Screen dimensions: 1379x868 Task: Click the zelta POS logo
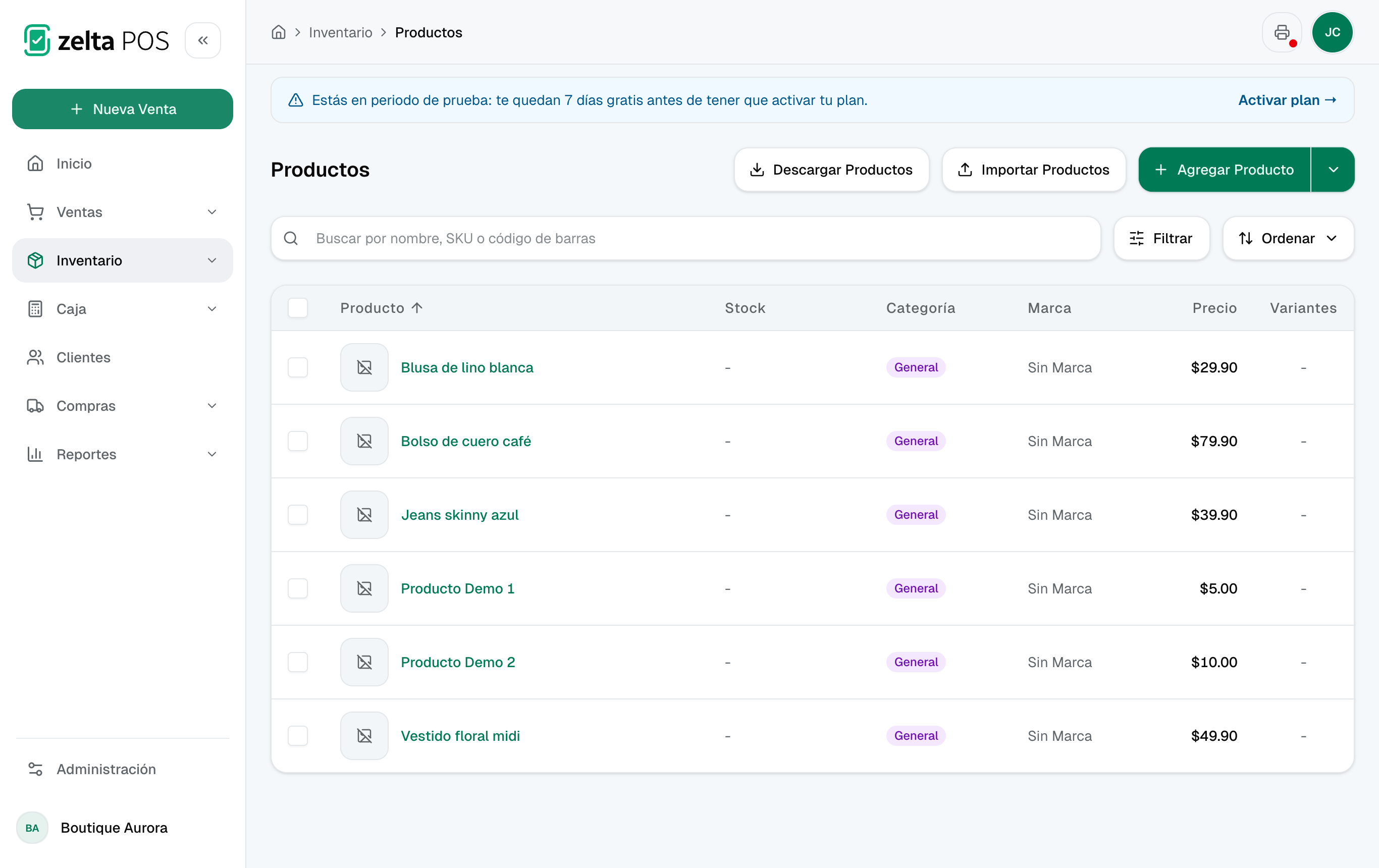coord(96,40)
